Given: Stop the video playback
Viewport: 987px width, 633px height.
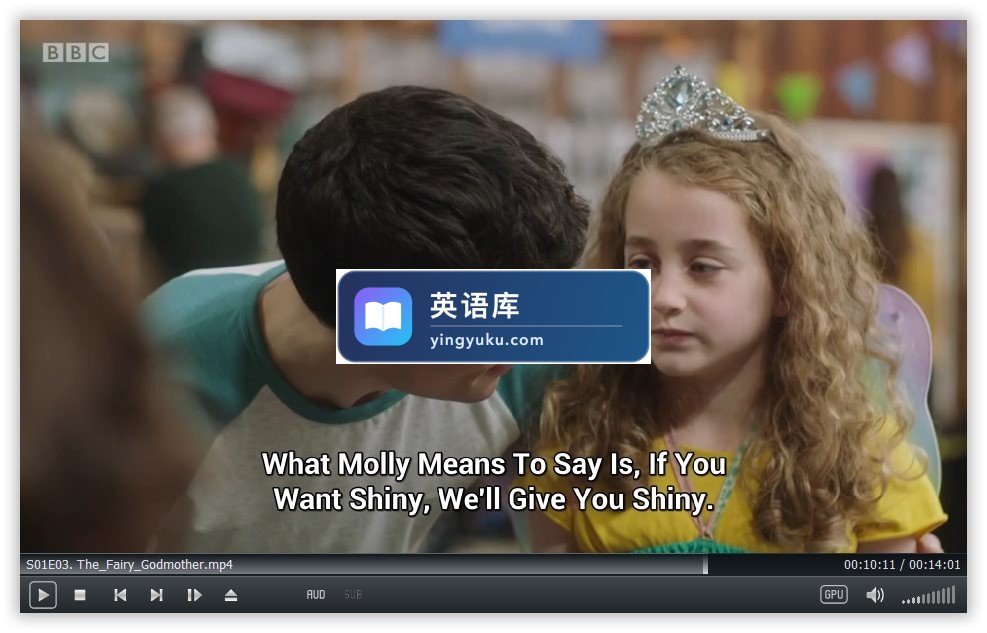Looking at the screenshot, I should coord(80,595).
